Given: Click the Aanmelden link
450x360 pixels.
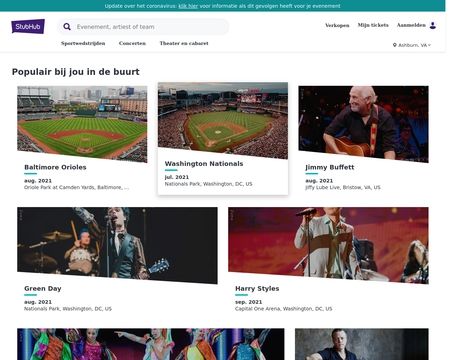Looking at the screenshot, I should pos(411,25).
